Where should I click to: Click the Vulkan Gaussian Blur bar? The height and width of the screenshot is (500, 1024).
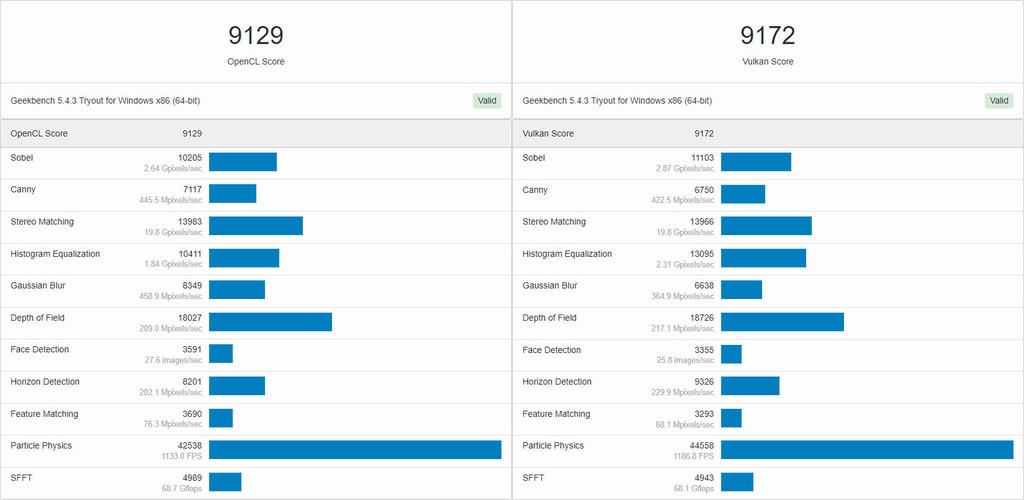coord(741,290)
